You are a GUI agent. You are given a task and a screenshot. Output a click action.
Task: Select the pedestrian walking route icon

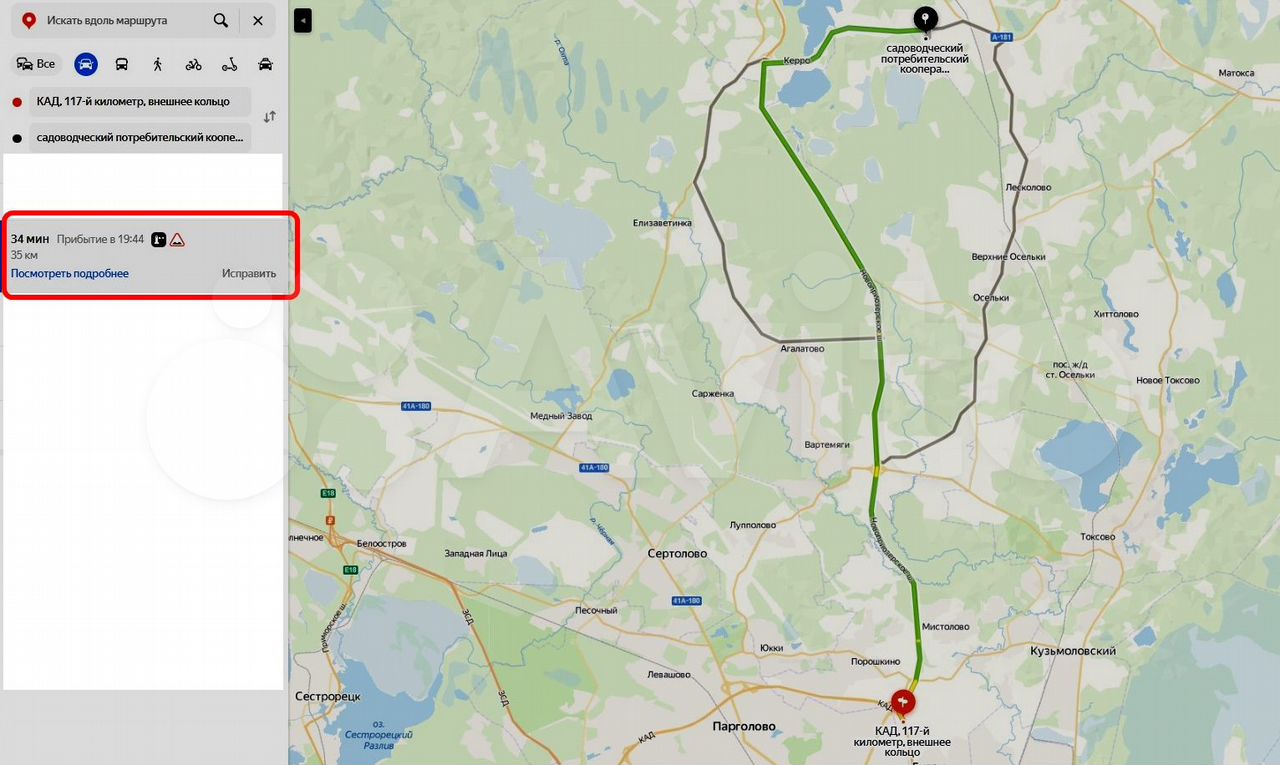click(x=158, y=64)
